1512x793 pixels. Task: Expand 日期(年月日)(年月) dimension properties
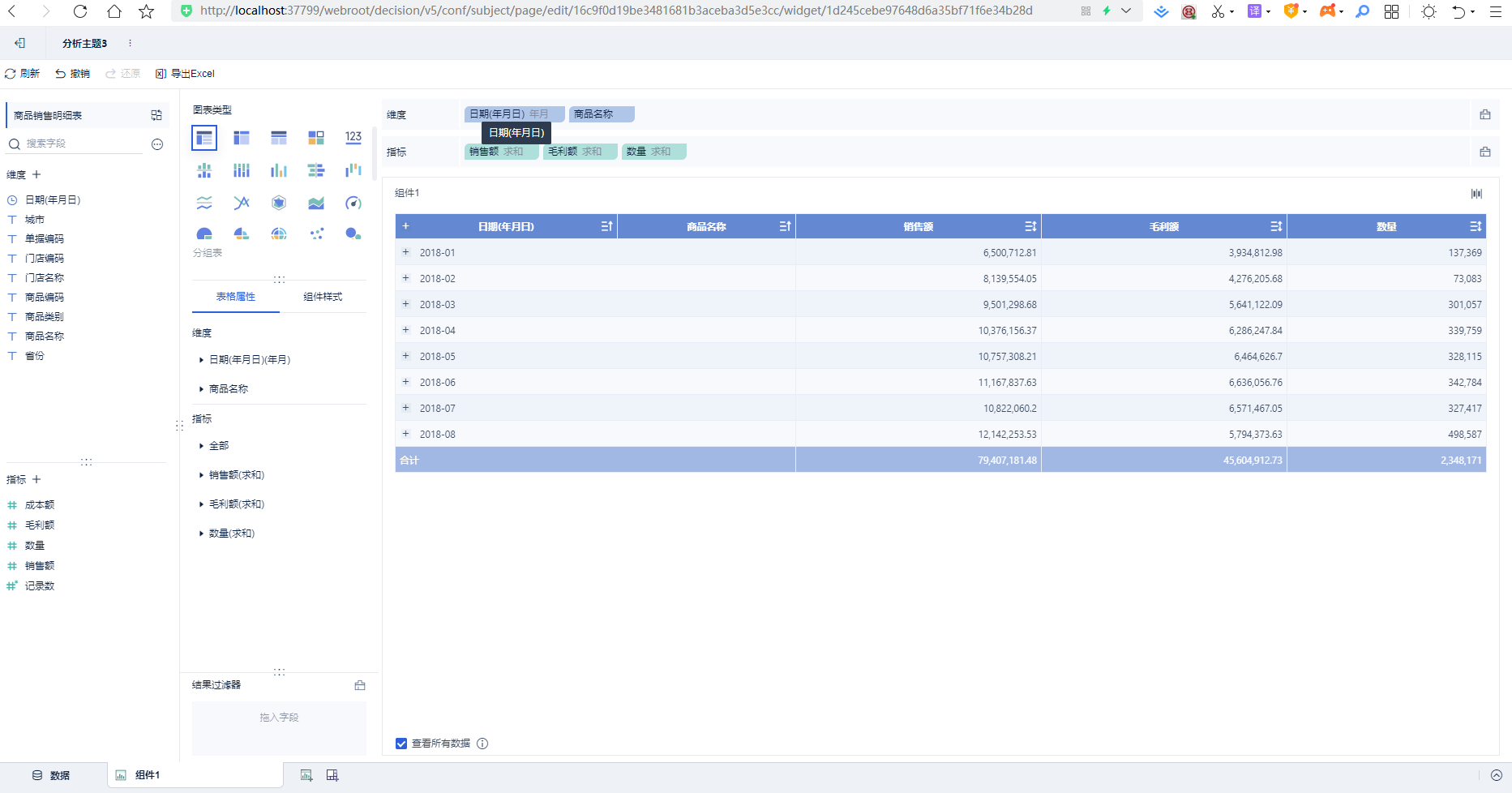(201, 360)
